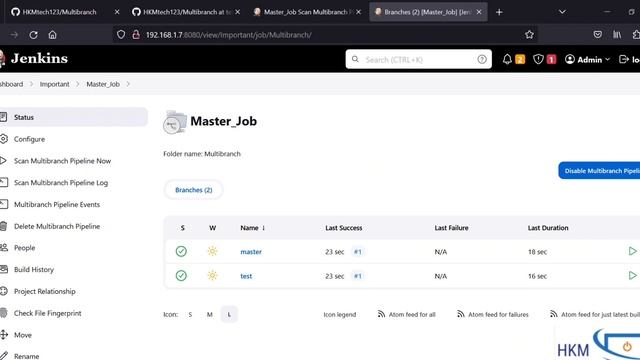Click Move in the sidebar
This screenshot has width=640, height=360.
pos(22,335)
